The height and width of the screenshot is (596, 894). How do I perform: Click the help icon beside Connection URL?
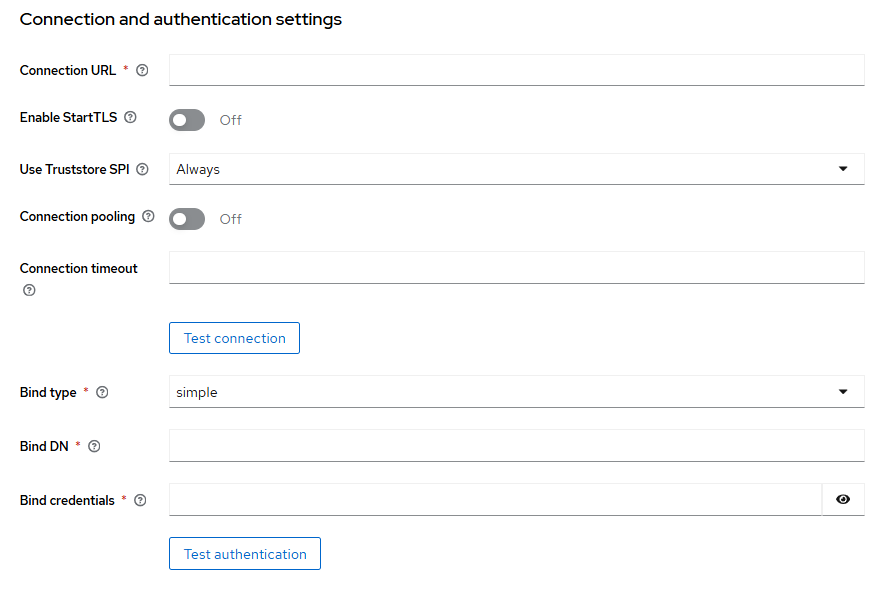[x=142, y=71]
